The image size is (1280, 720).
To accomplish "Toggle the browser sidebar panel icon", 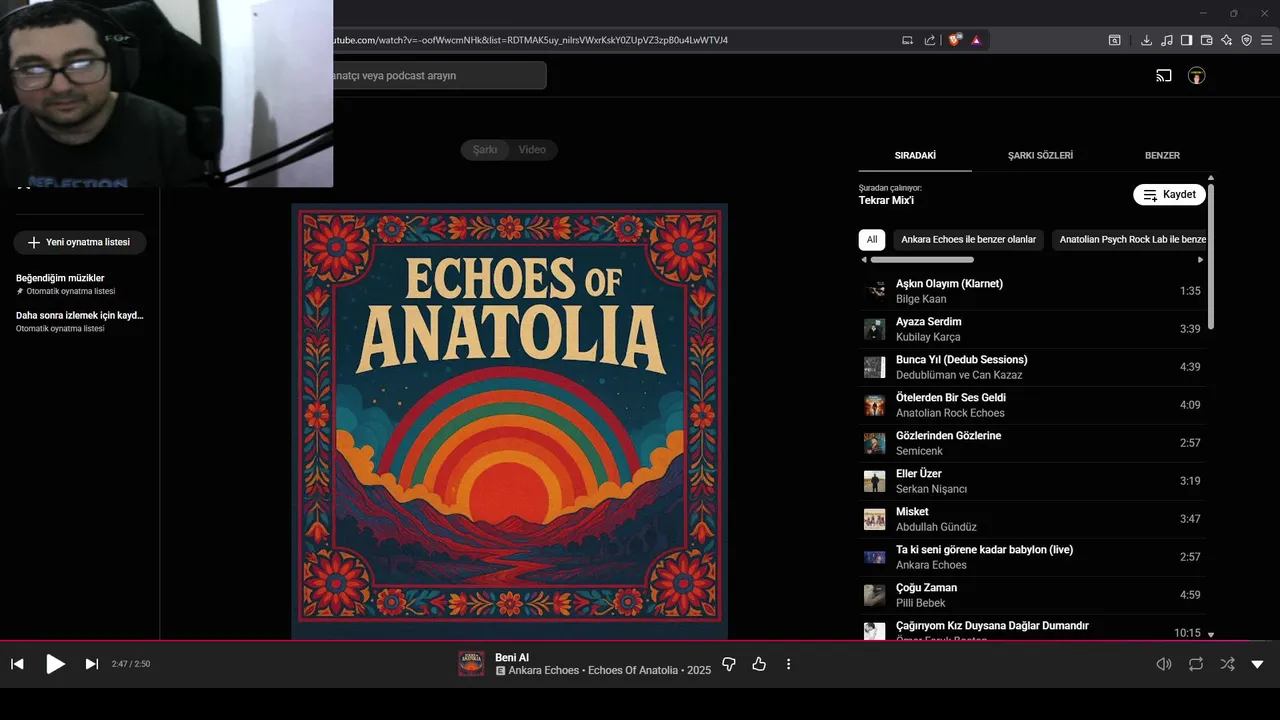I will (x=1187, y=40).
